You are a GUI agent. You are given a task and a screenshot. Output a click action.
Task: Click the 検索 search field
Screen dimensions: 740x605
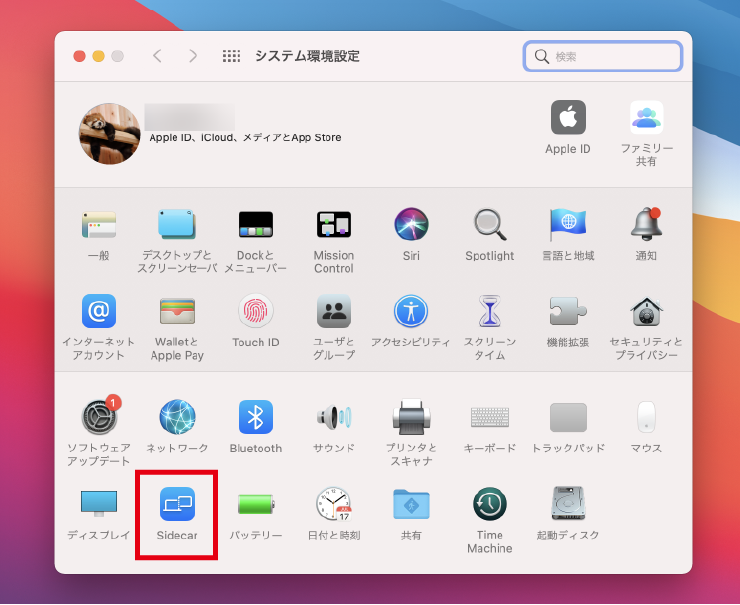click(x=603, y=57)
